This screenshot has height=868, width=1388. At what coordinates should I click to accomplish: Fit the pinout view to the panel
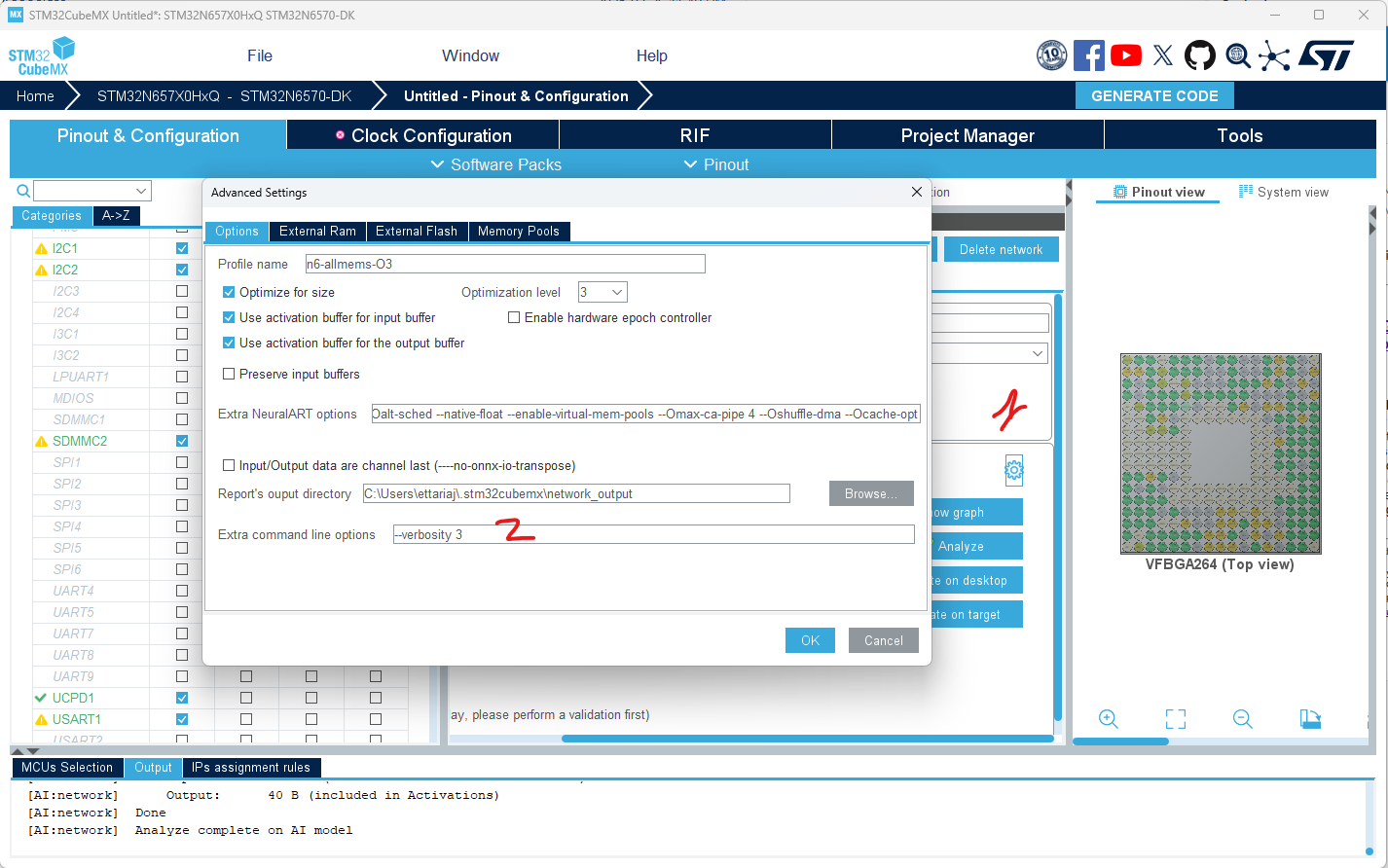coord(1175,719)
